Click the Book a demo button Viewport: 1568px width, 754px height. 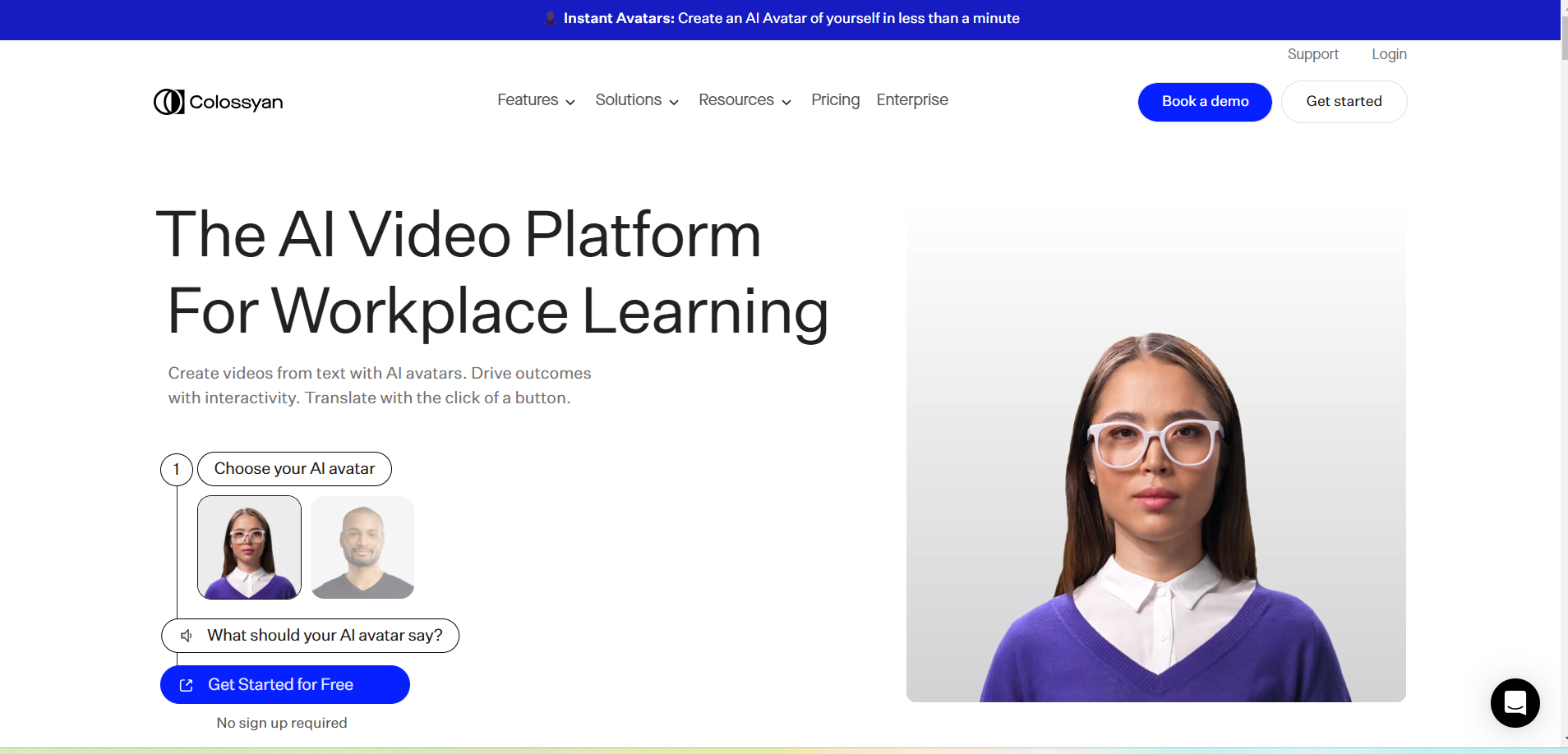coord(1205,102)
